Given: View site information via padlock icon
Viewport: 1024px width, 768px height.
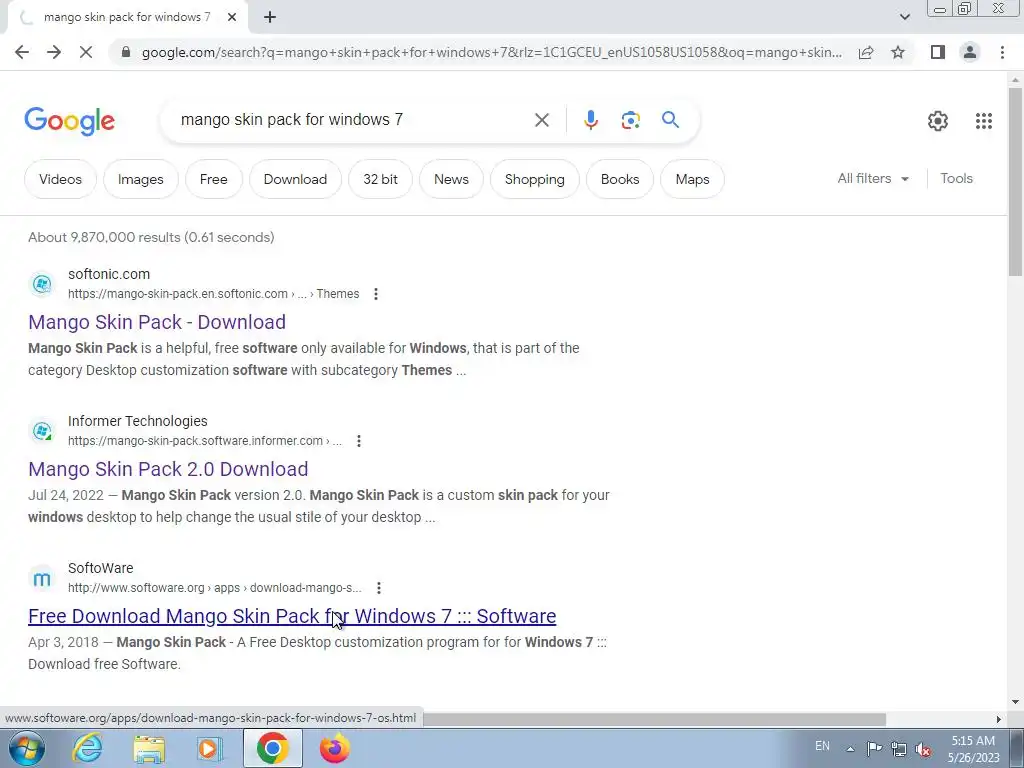Looking at the screenshot, I should click(x=126, y=52).
